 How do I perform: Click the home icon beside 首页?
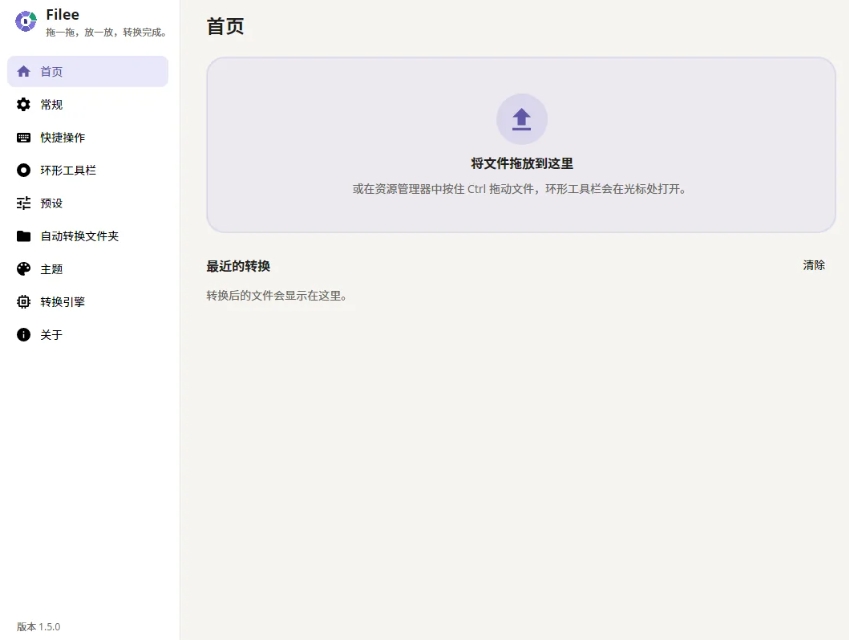click(23, 71)
